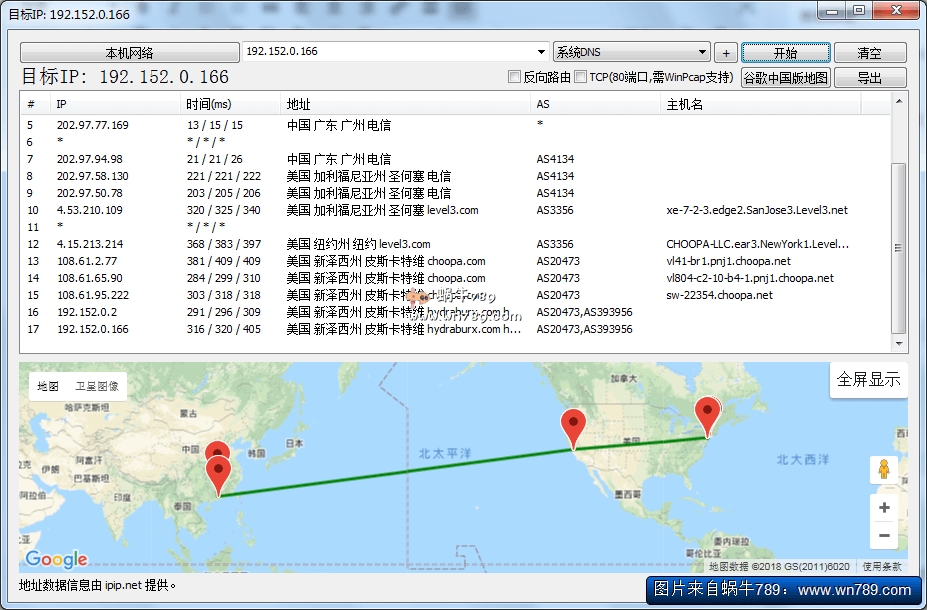Switch the map to 卫星图像 view

(x=97, y=386)
